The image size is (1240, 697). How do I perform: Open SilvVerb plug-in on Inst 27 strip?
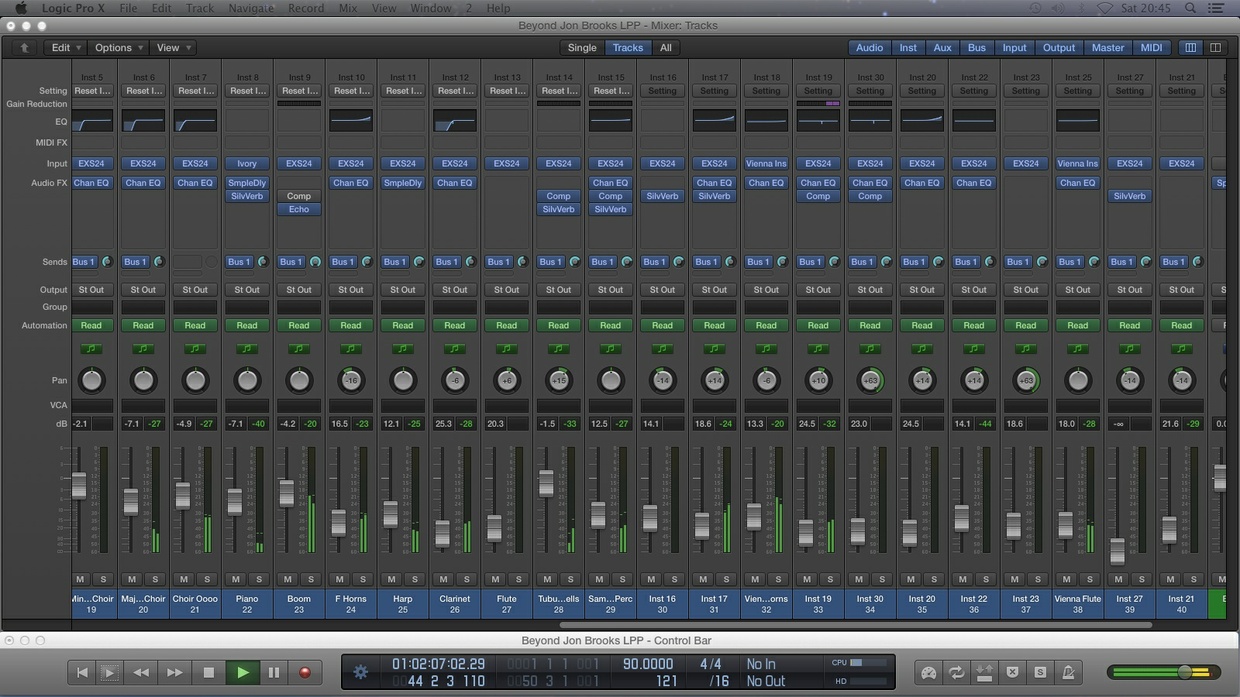(x=1130, y=196)
